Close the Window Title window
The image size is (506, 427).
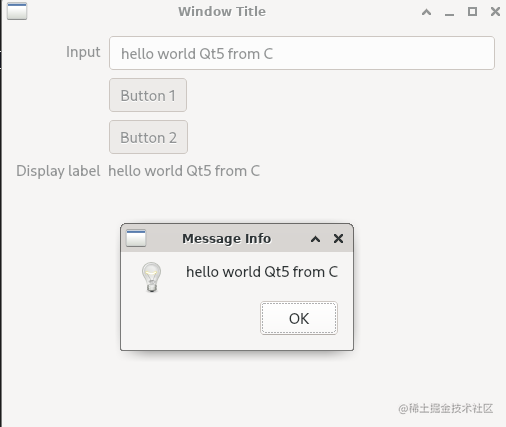(x=495, y=12)
